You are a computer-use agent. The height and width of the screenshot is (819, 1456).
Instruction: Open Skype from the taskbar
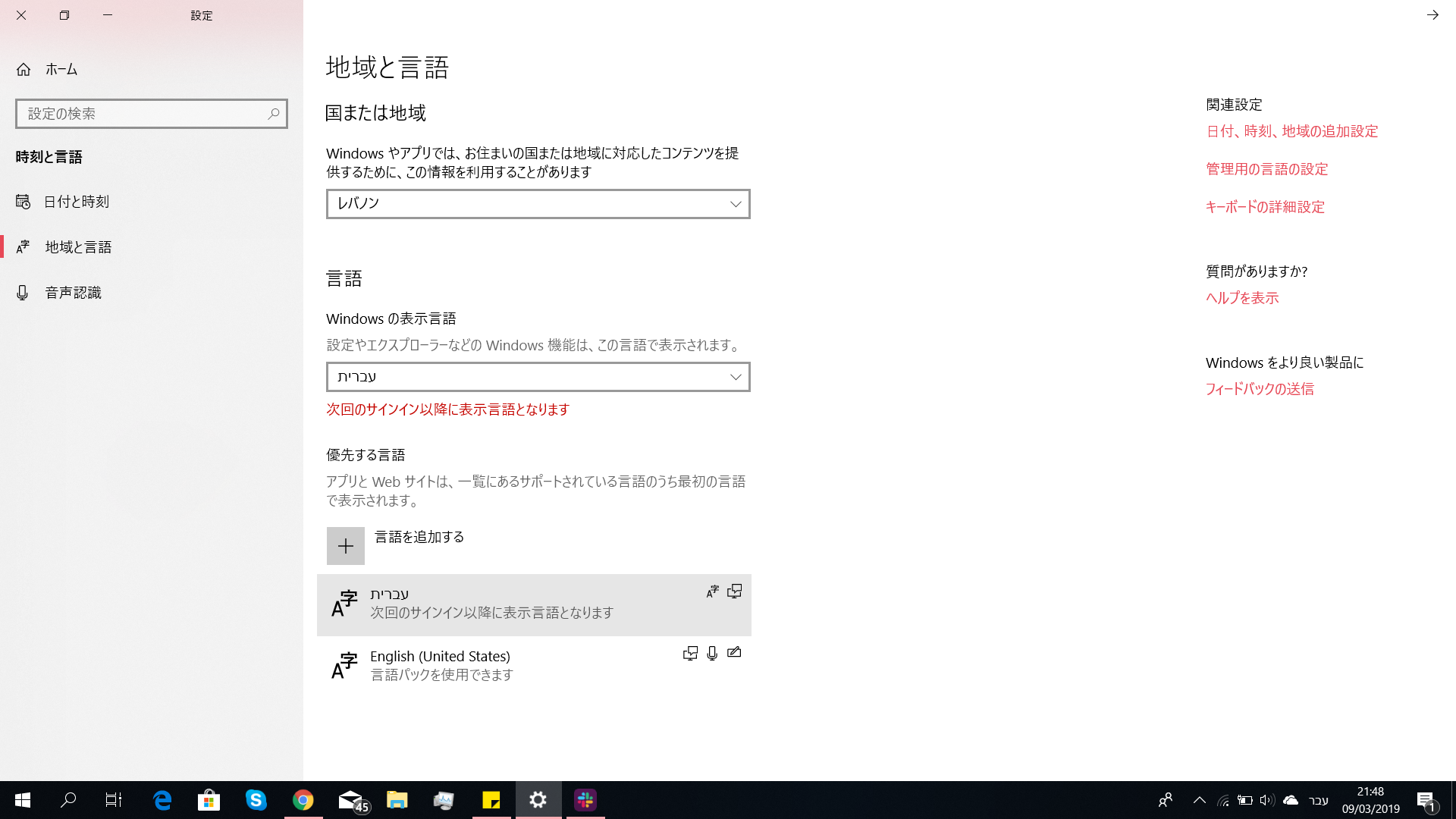(256, 800)
